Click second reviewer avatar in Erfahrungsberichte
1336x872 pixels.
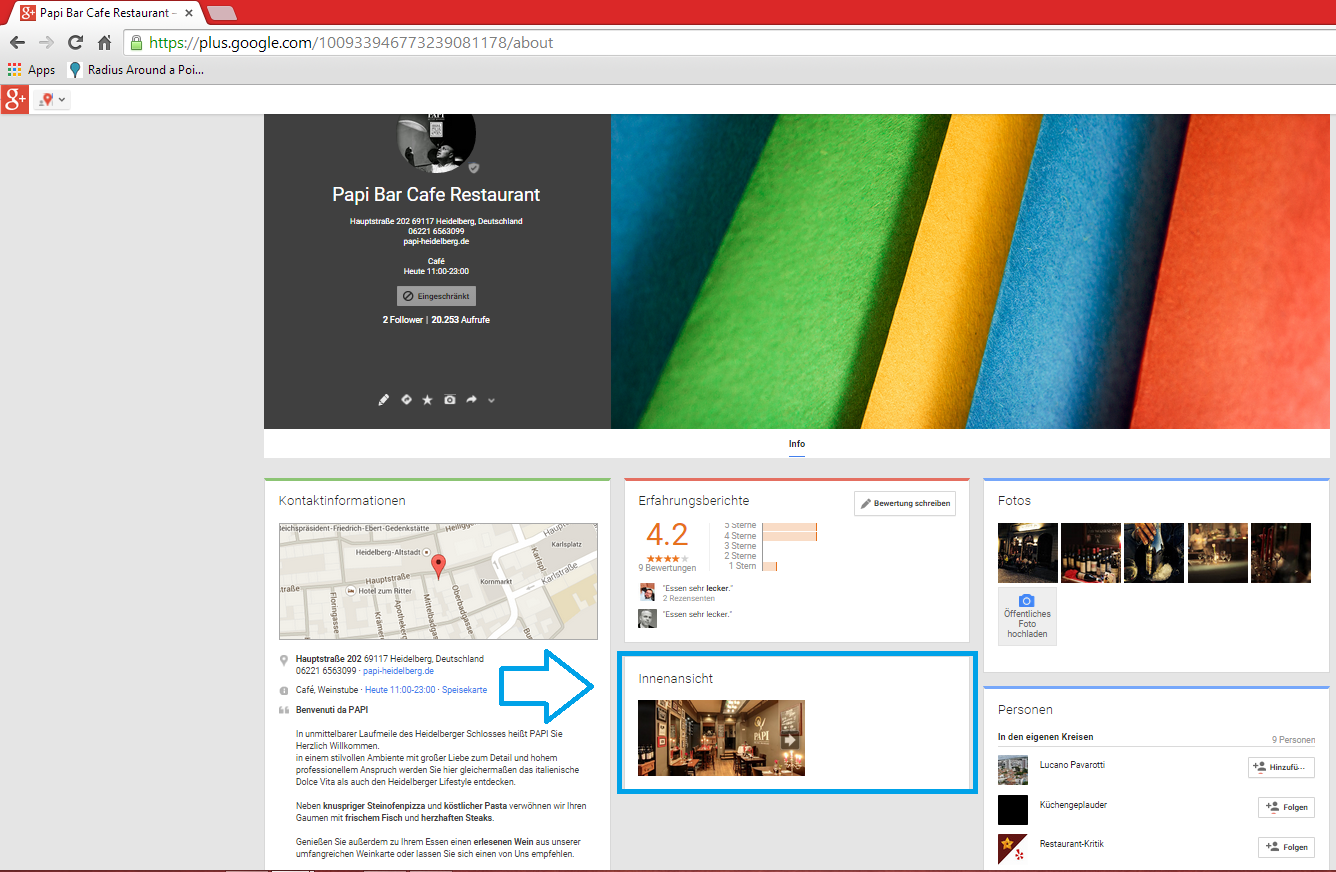tap(647, 618)
